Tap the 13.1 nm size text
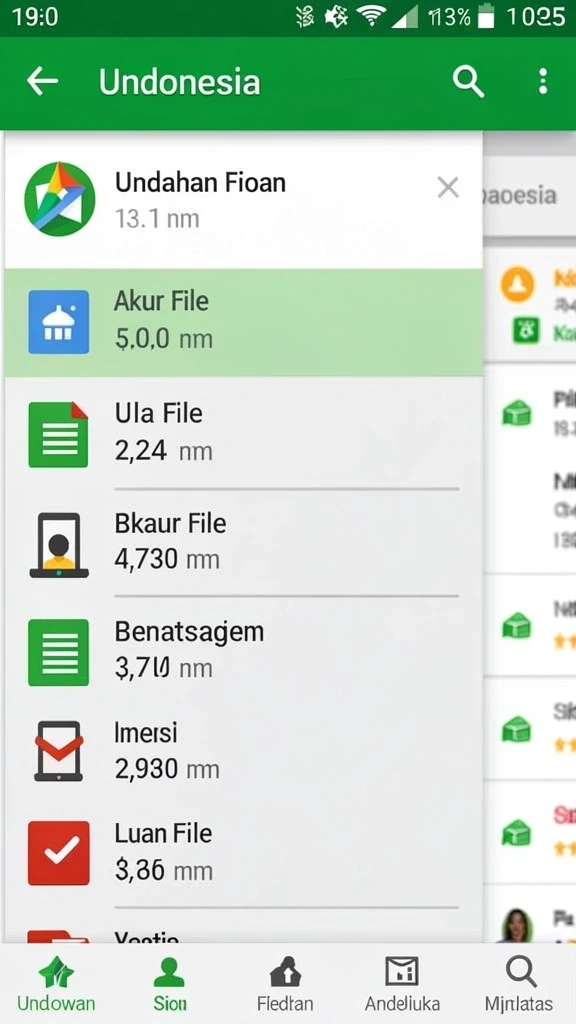Image resolution: width=576 pixels, height=1024 pixels. tap(157, 219)
